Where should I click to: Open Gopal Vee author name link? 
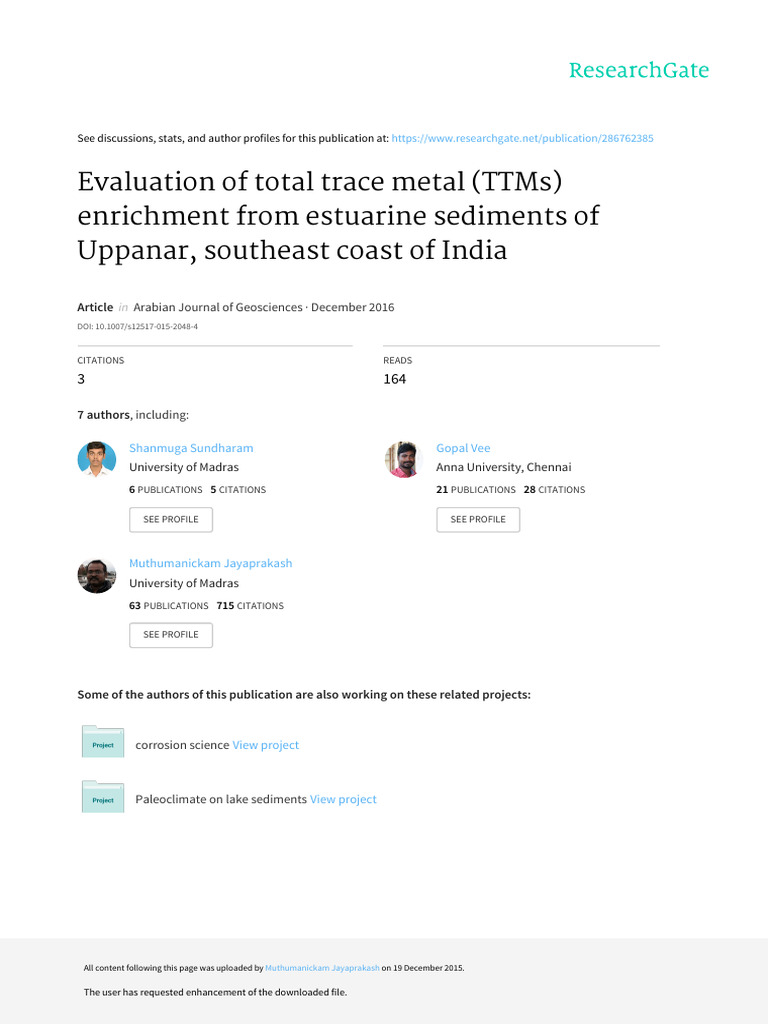[x=463, y=448]
